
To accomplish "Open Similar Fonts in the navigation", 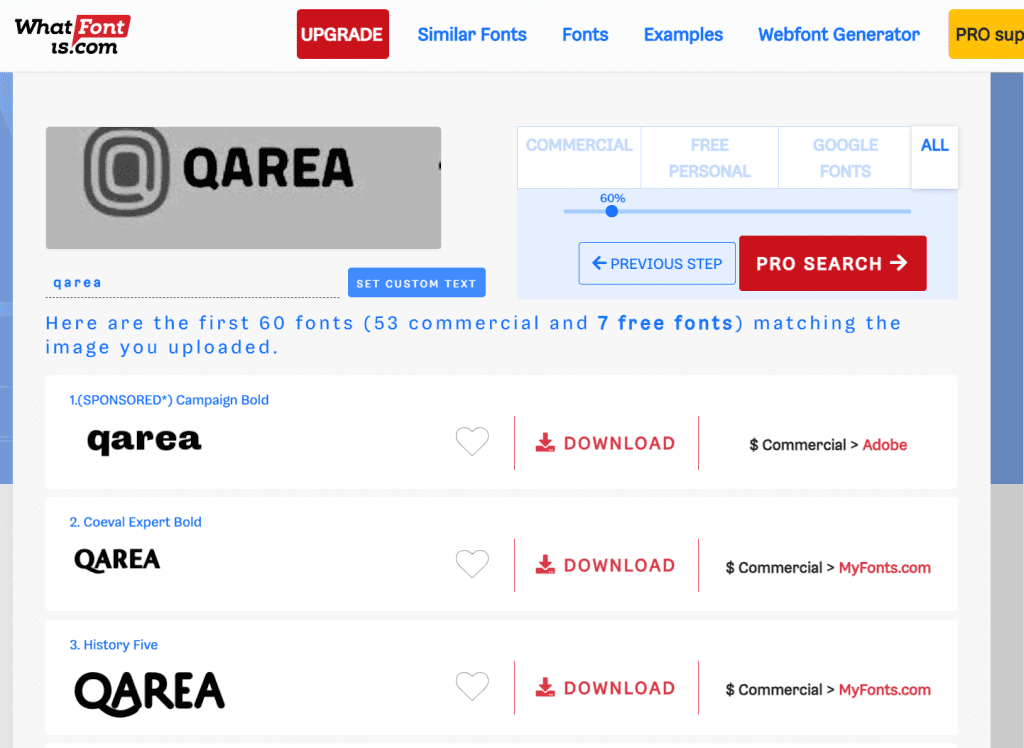I will point(472,35).
